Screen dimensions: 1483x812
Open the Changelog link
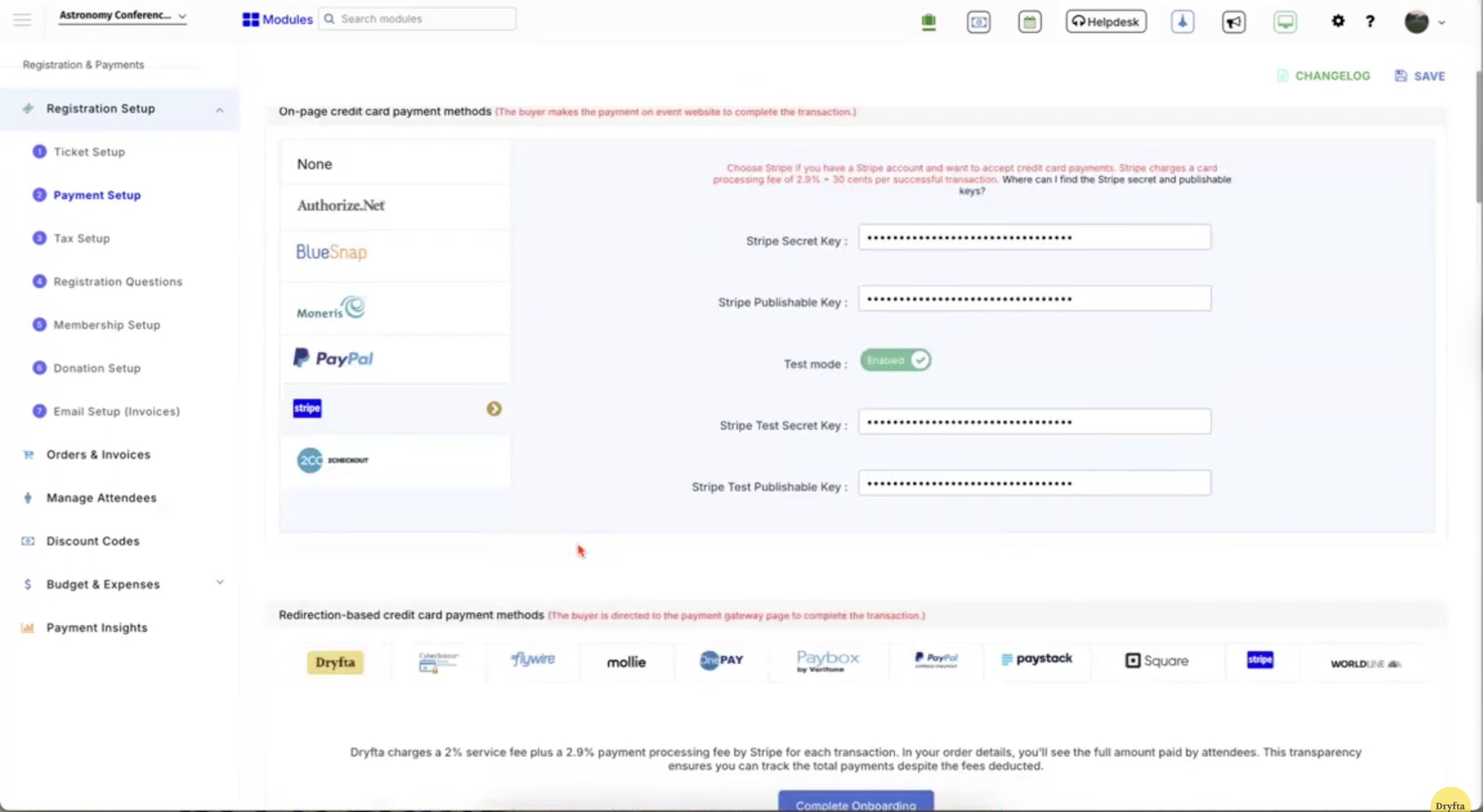tap(1332, 75)
